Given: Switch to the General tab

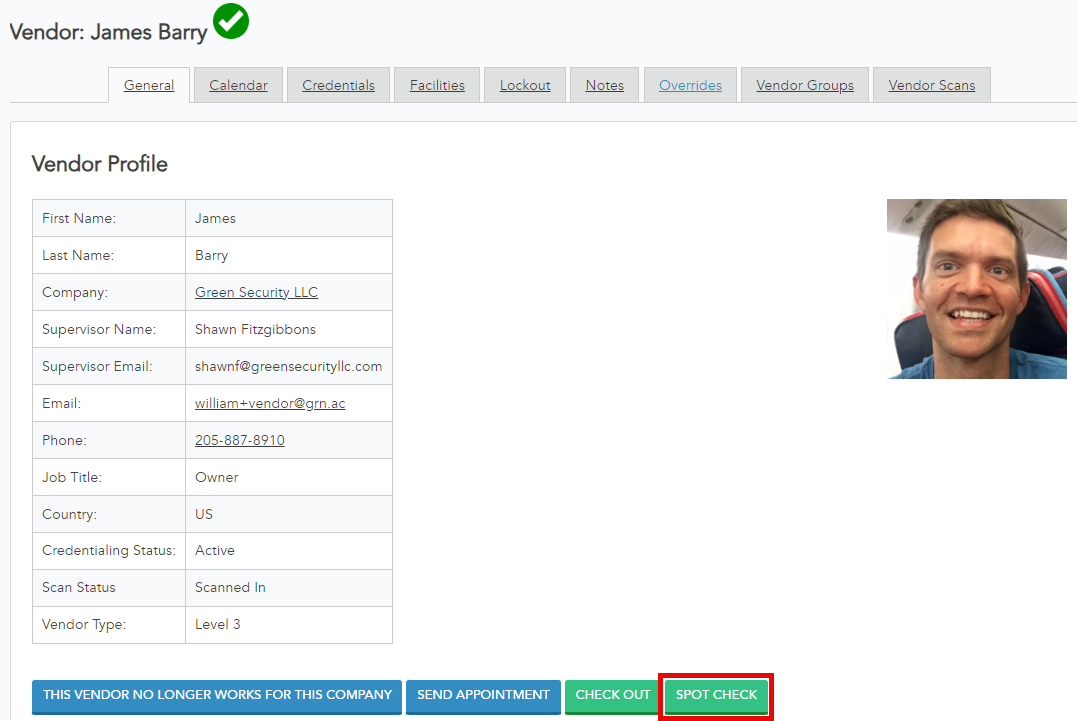Looking at the screenshot, I should click(148, 85).
